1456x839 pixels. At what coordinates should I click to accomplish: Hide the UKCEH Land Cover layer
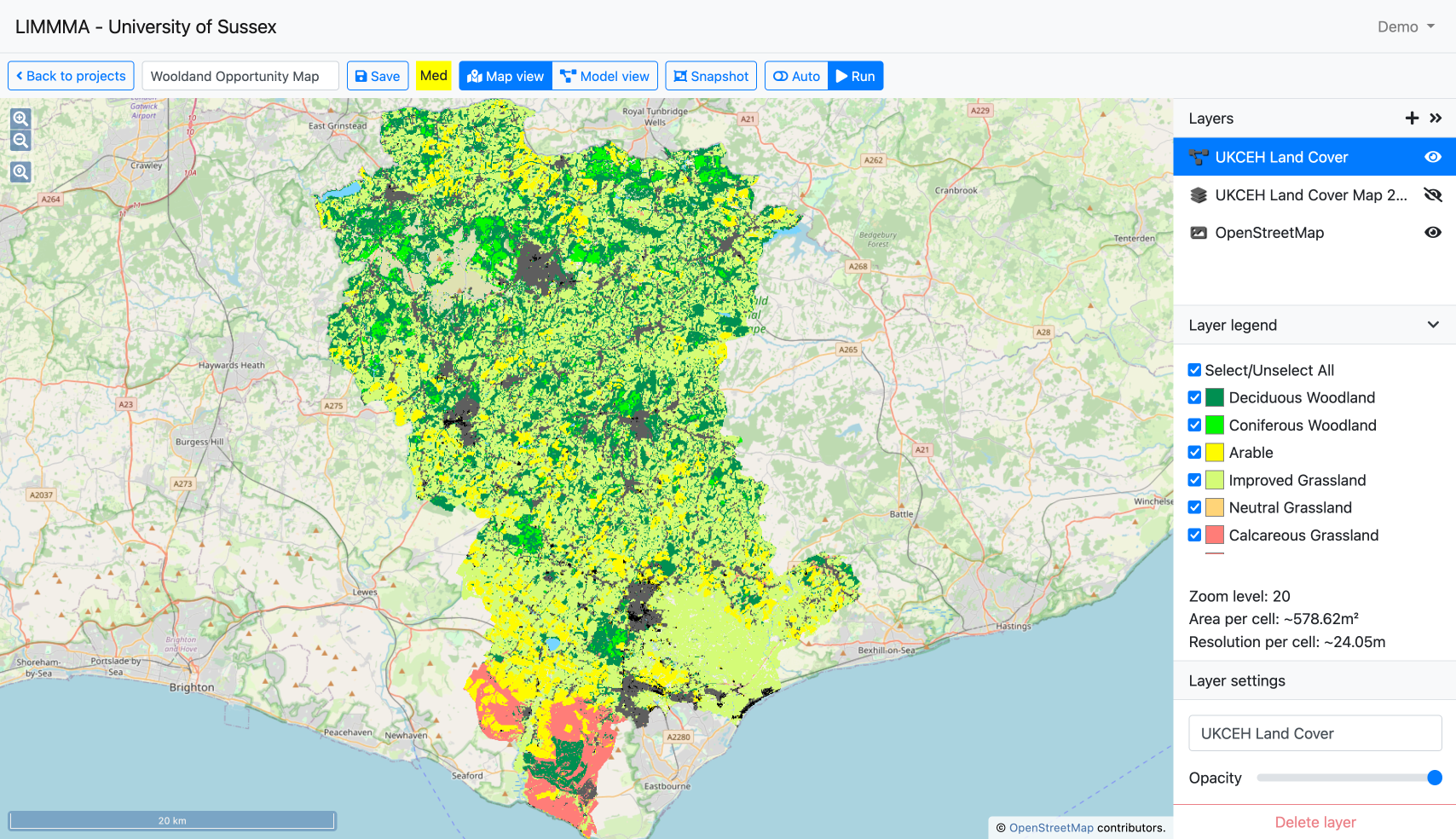pos(1432,157)
